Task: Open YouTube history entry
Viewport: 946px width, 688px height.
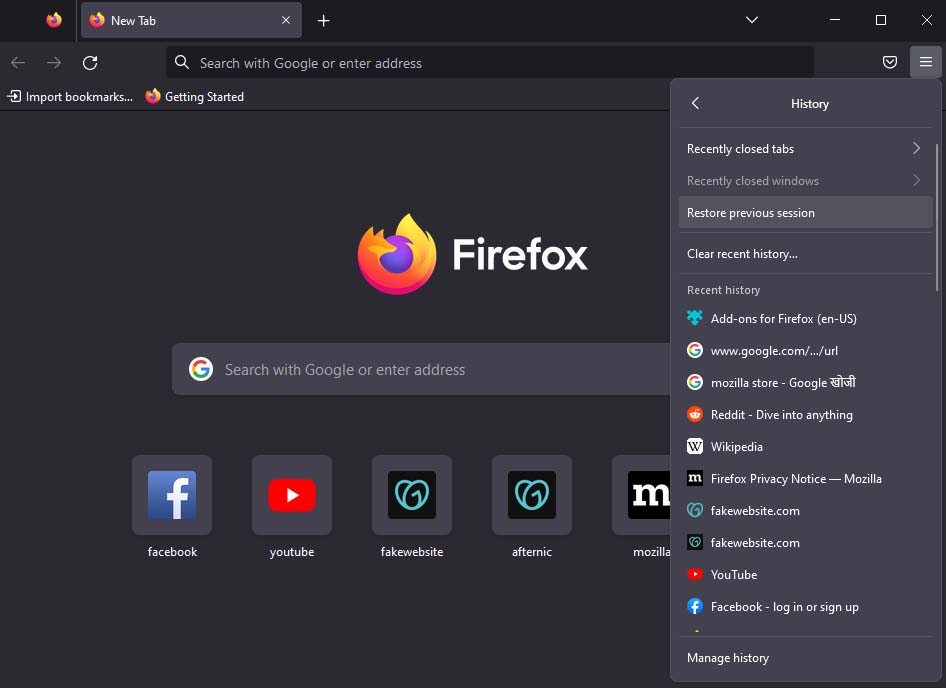Action: (x=805, y=574)
